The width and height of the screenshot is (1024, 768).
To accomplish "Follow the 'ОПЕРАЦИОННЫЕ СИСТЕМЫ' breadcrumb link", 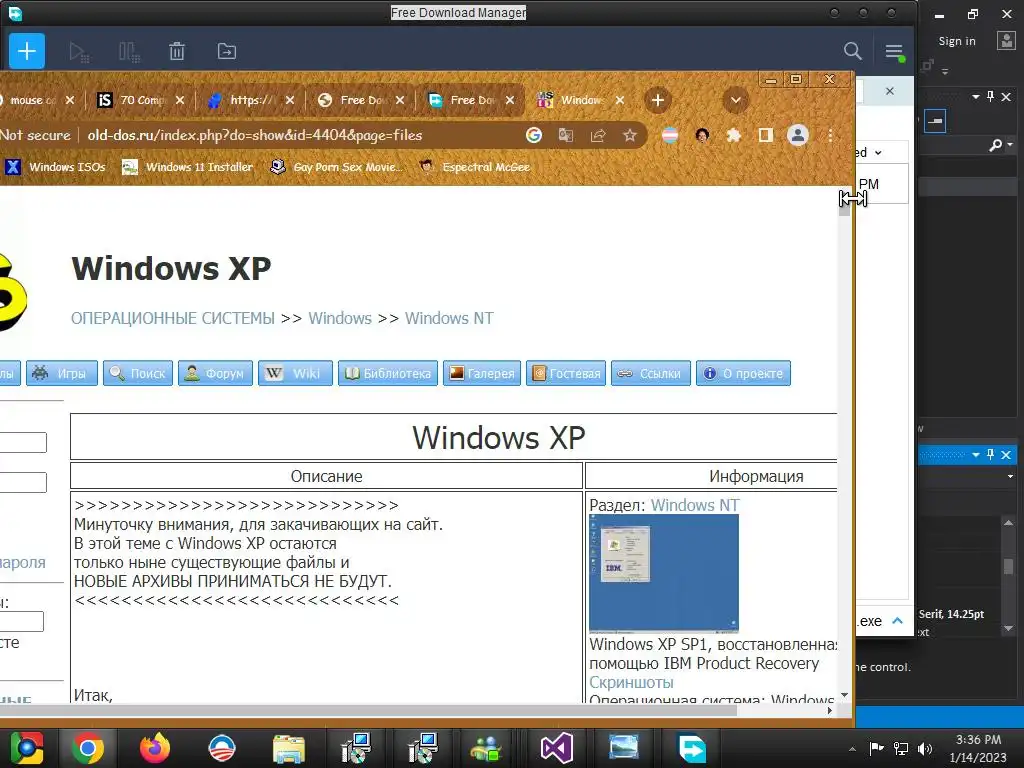I will click(x=173, y=319).
